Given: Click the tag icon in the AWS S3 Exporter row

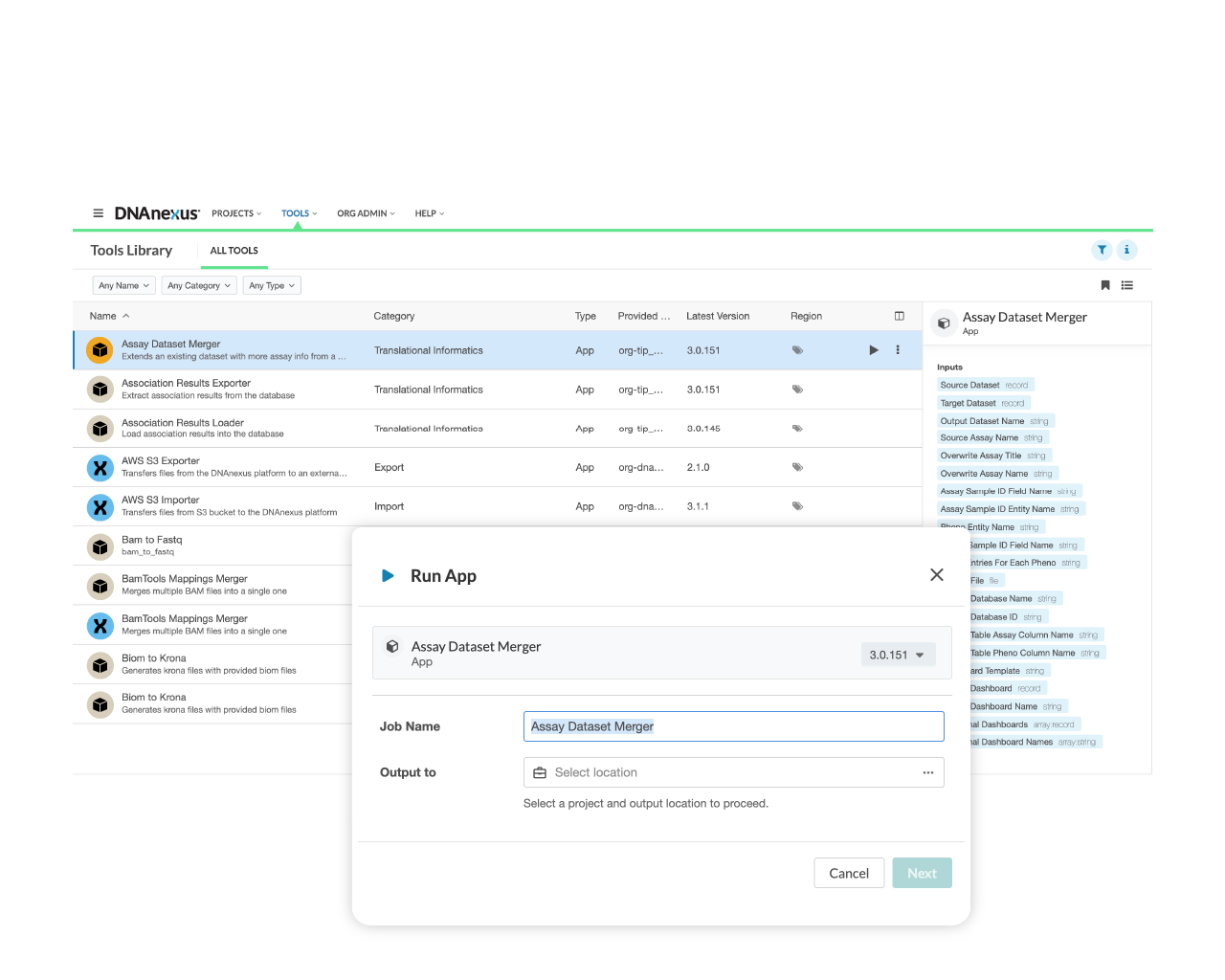Looking at the screenshot, I should pos(797,467).
